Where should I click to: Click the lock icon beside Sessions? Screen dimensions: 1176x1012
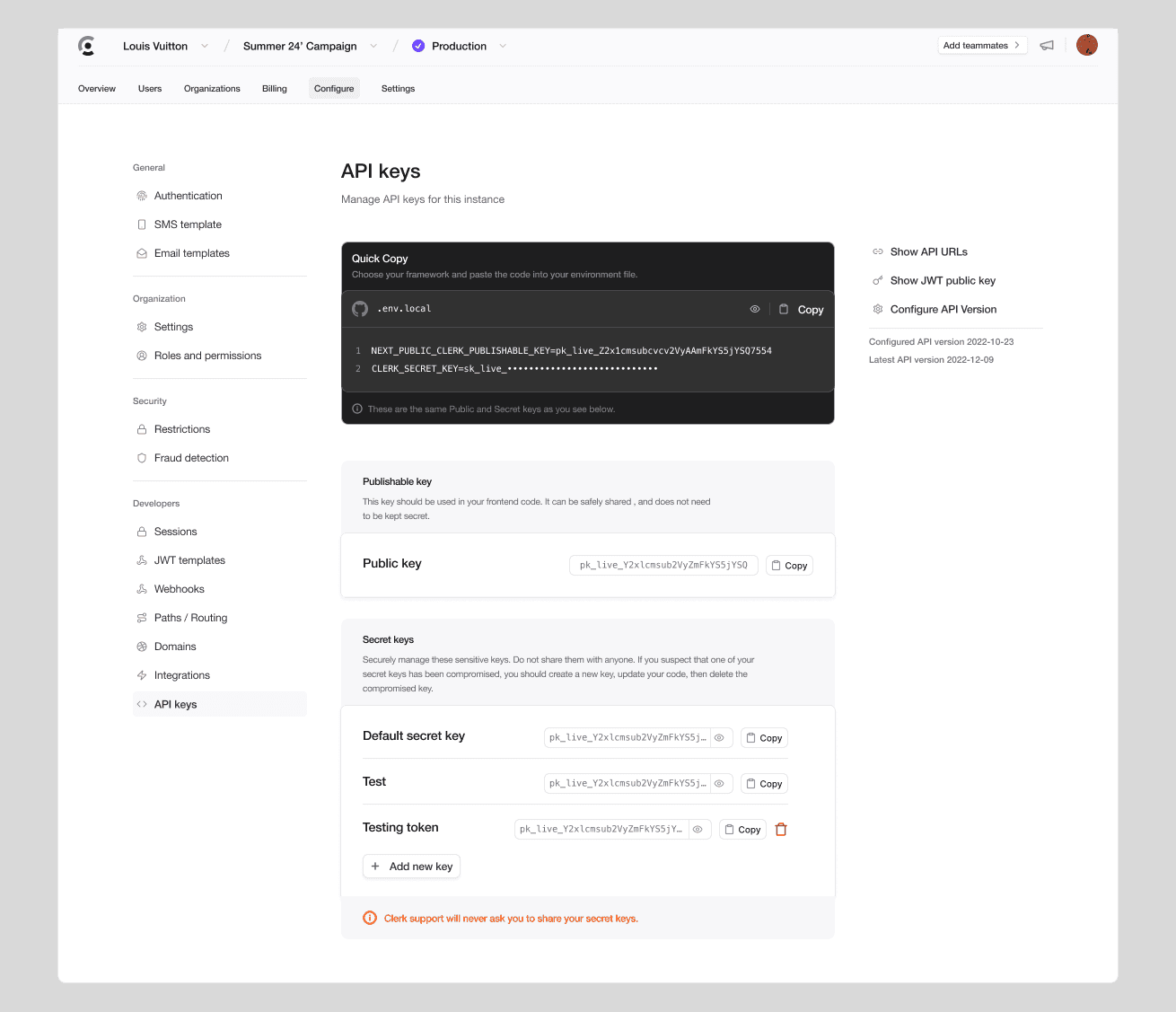[x=142, y=532]
